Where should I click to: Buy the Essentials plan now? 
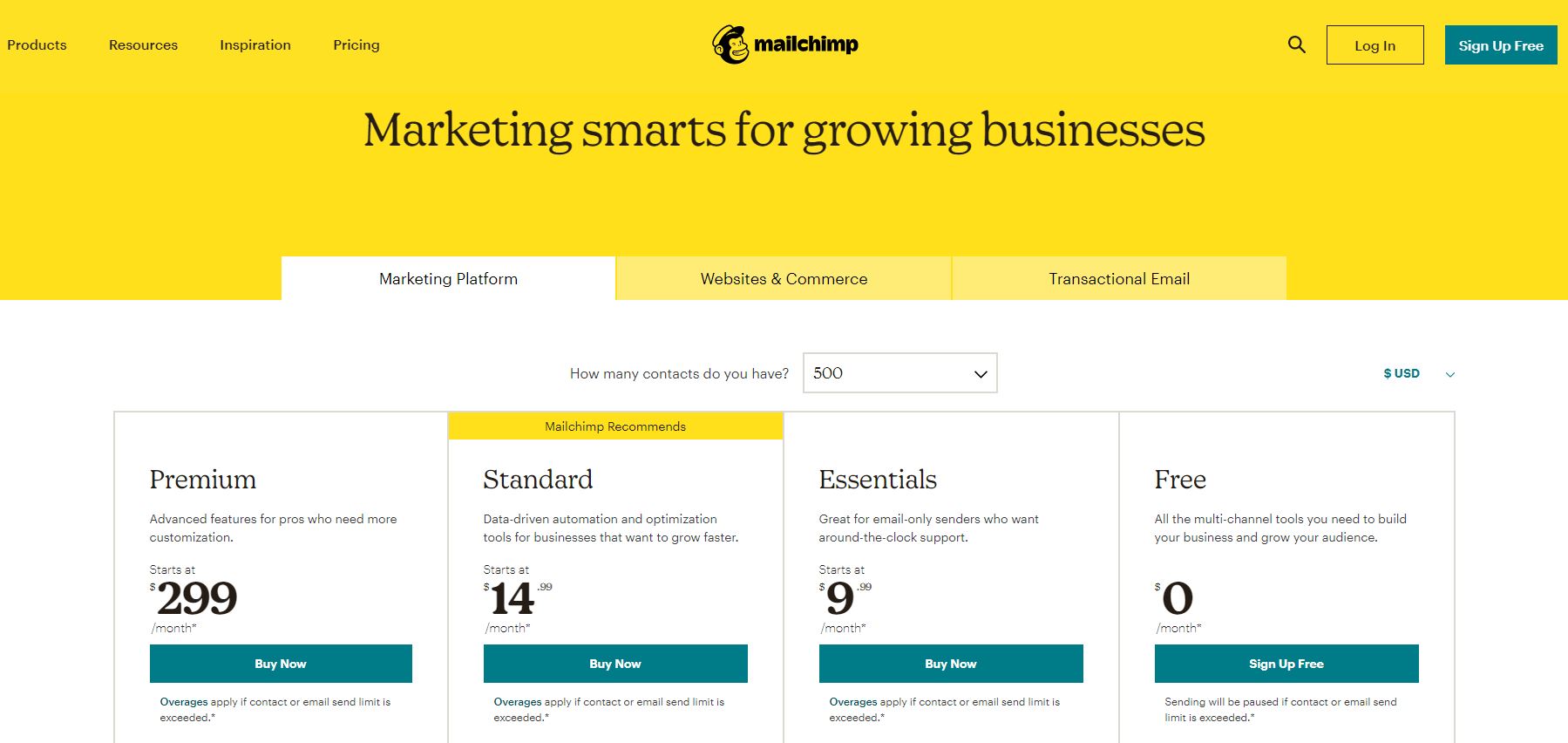[x=951, y=664]
